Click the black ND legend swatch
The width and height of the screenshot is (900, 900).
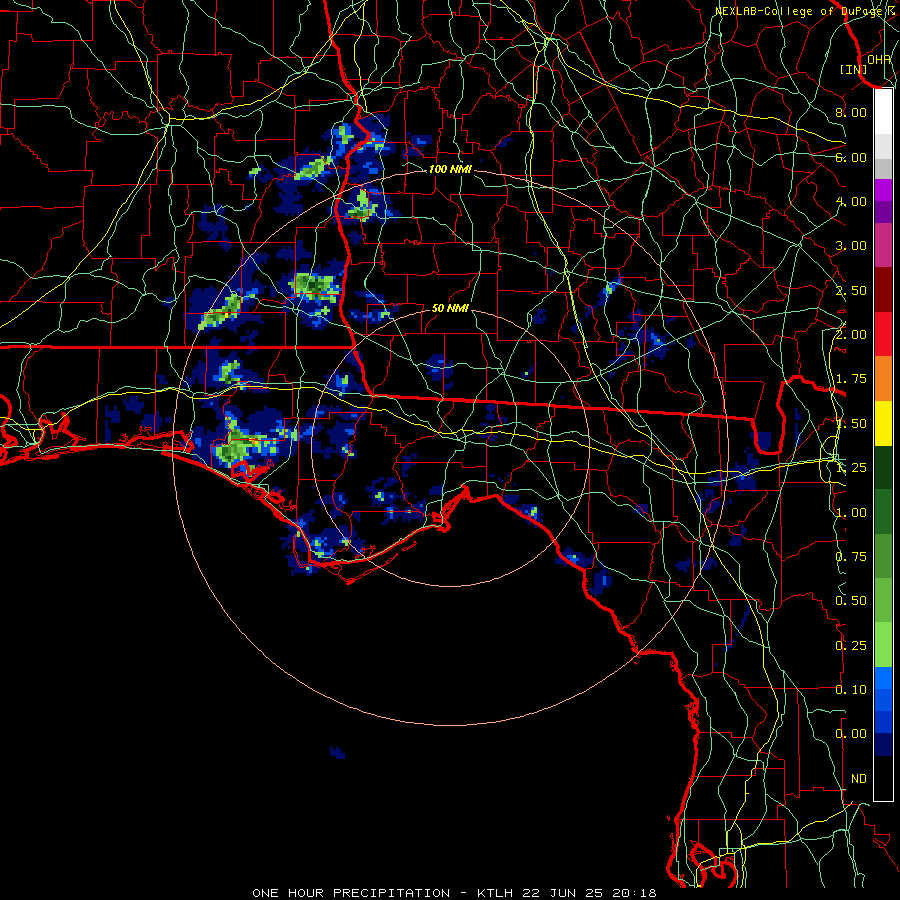coord(883,778)
